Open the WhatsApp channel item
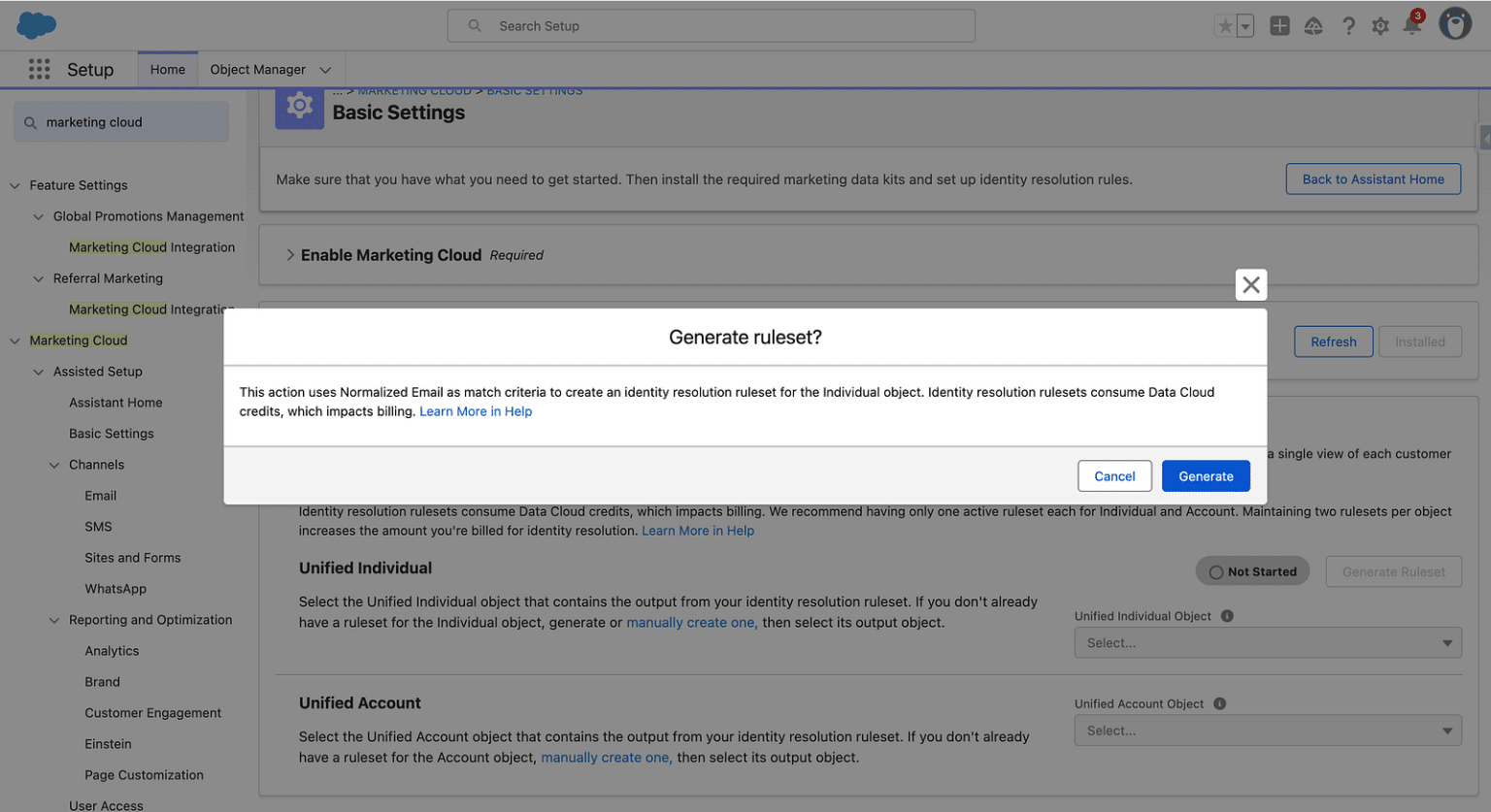 [116, 589]
